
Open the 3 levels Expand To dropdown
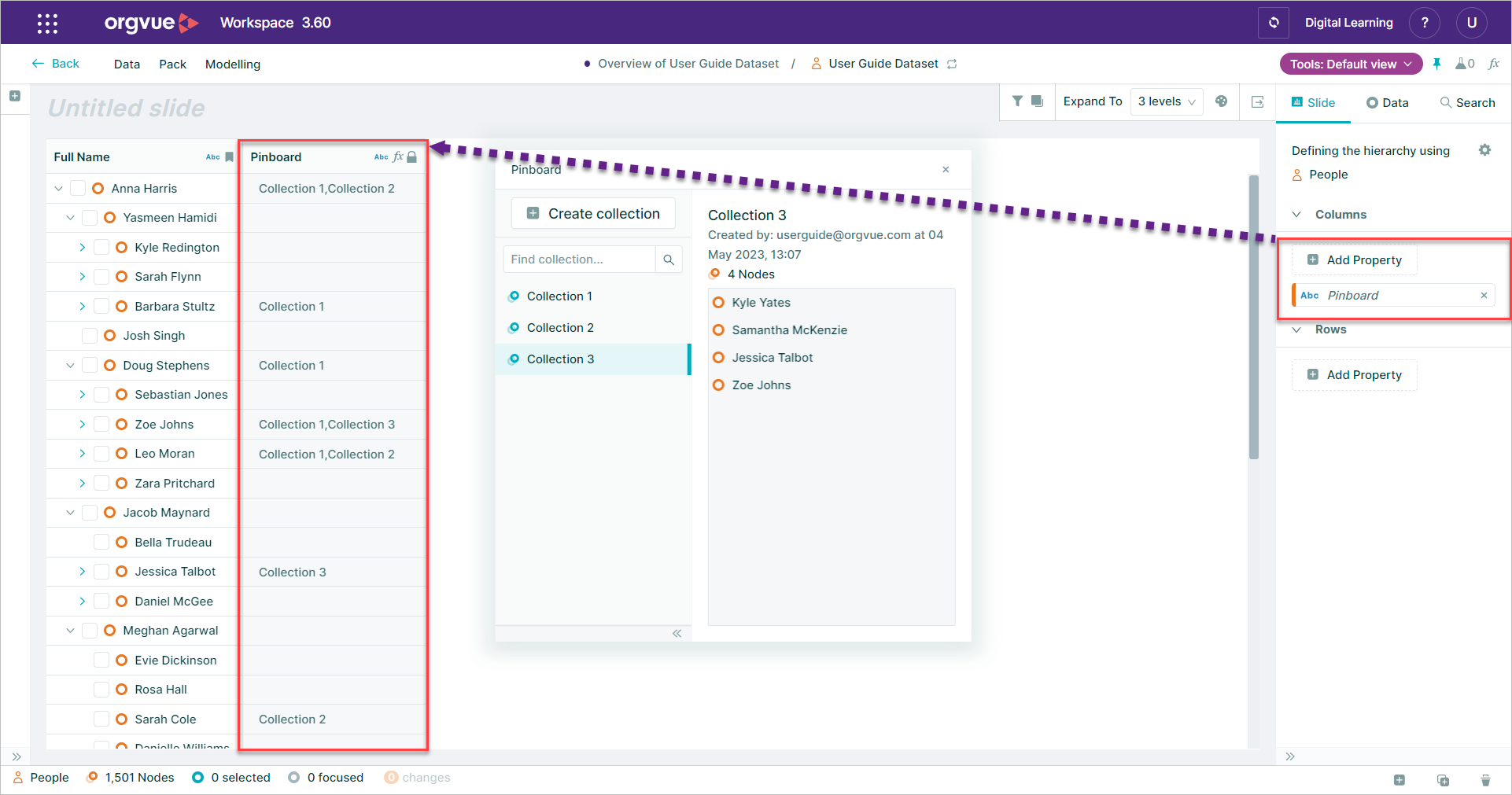point(1167,101)
